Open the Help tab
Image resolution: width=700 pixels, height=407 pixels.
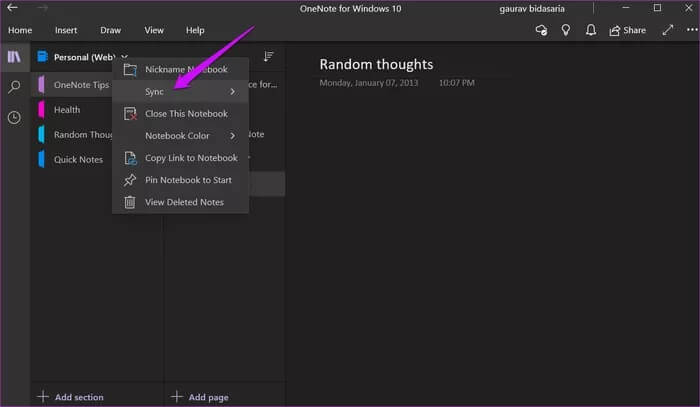(195, 30)
